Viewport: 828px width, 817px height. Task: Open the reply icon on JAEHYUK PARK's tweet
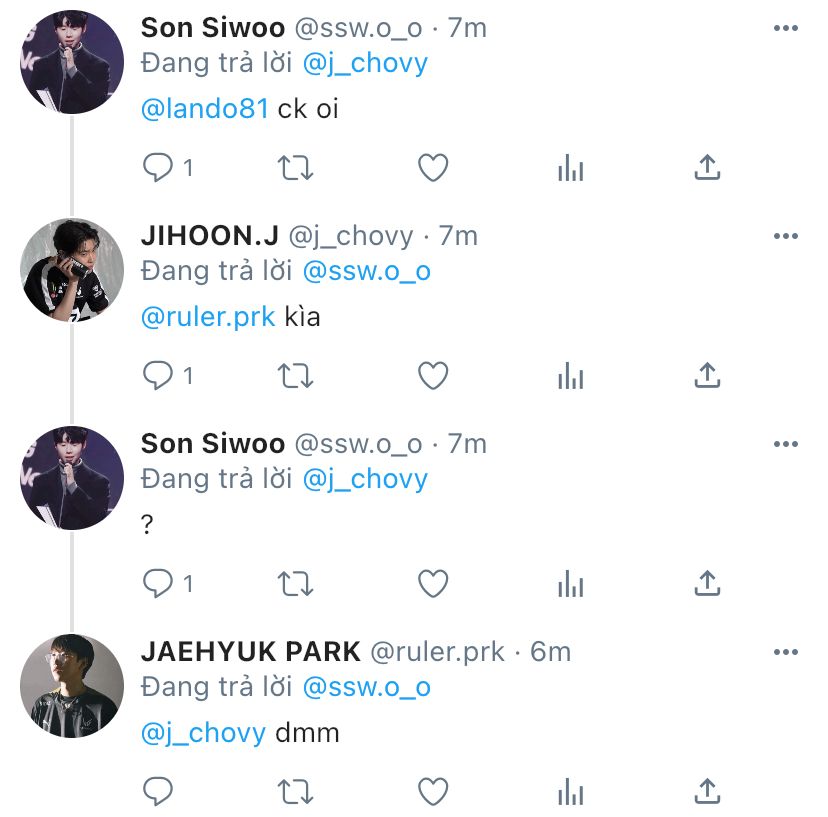pyautogui.click(x=157, y=791)
